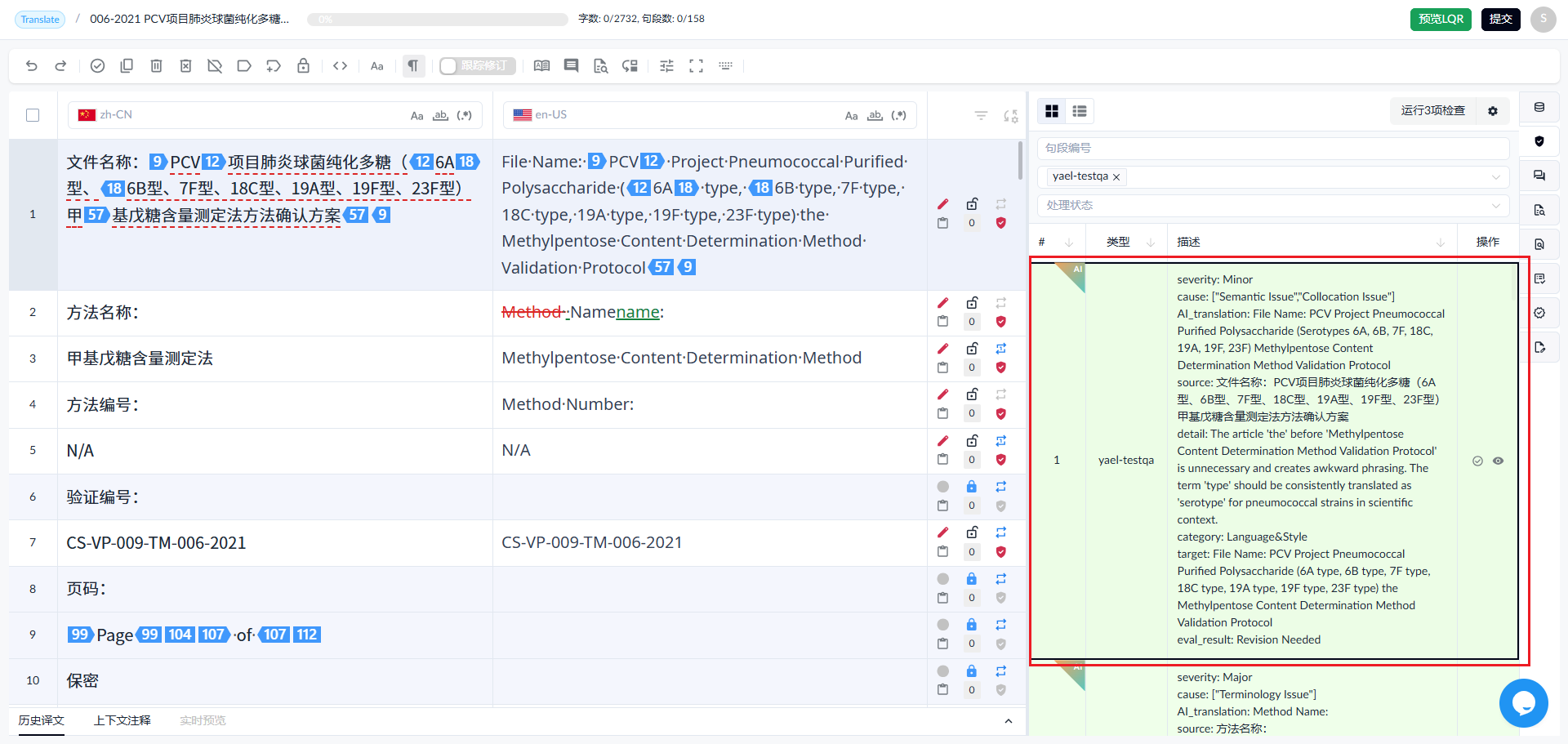Expand the yael-testqa type dropdown
This screenshot has height=744, width=1568.
(x=1496, y=177)
